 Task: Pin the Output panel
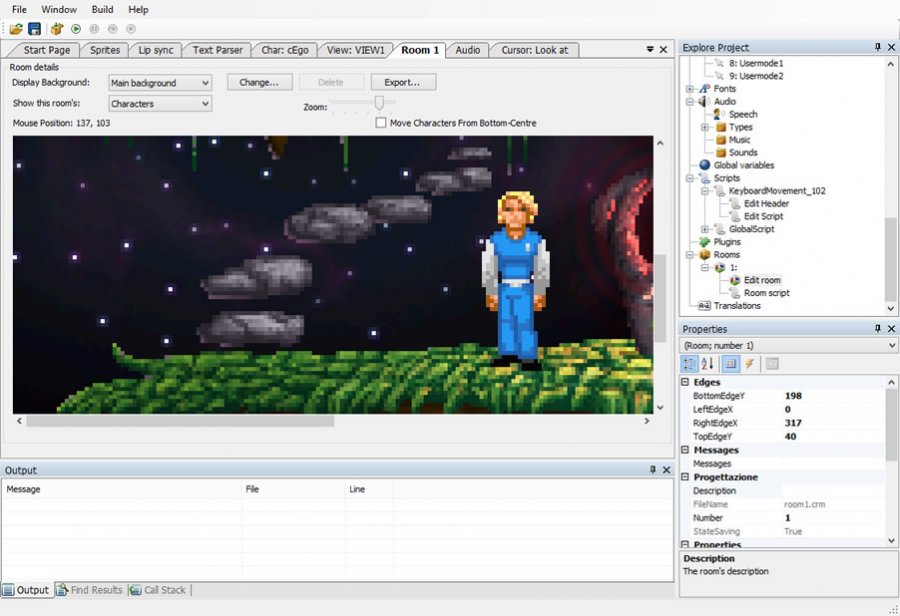click(x=653, y=470)
